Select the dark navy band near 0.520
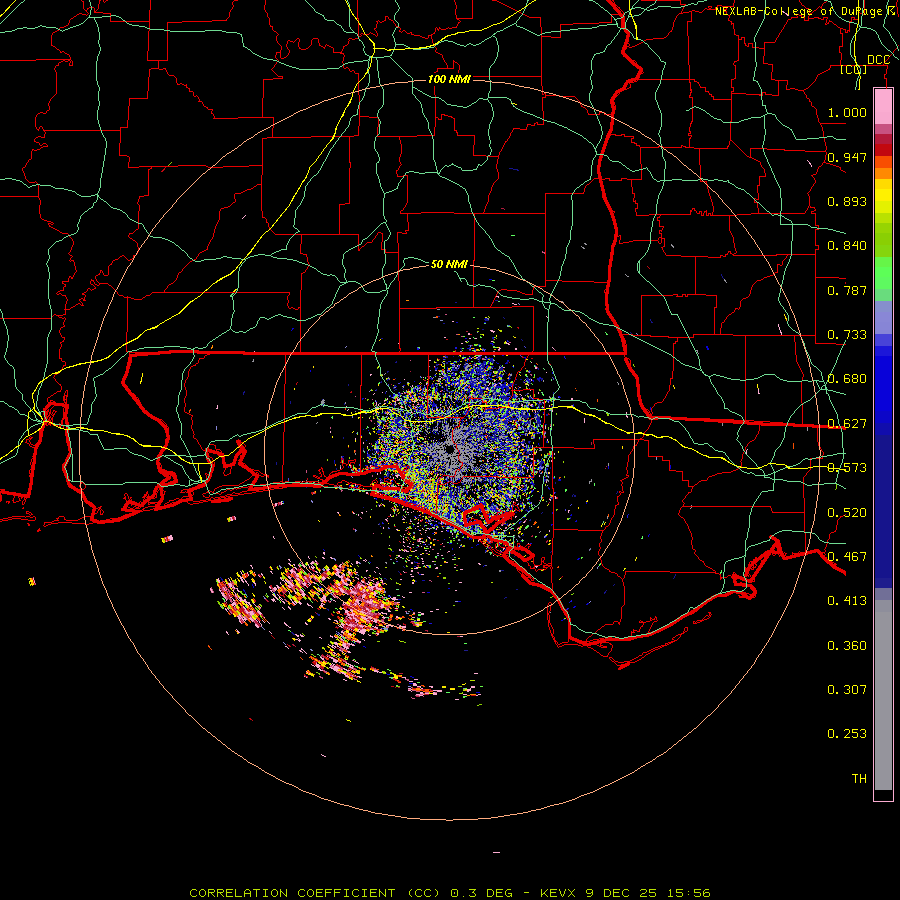This screenshot has height=900, width=900. 883,511
